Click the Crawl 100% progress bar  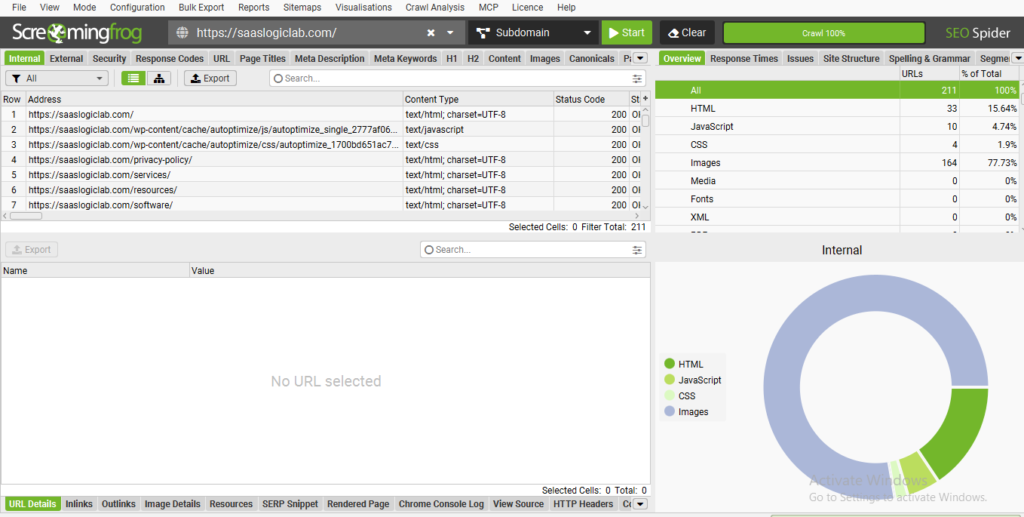coord(824,33)
